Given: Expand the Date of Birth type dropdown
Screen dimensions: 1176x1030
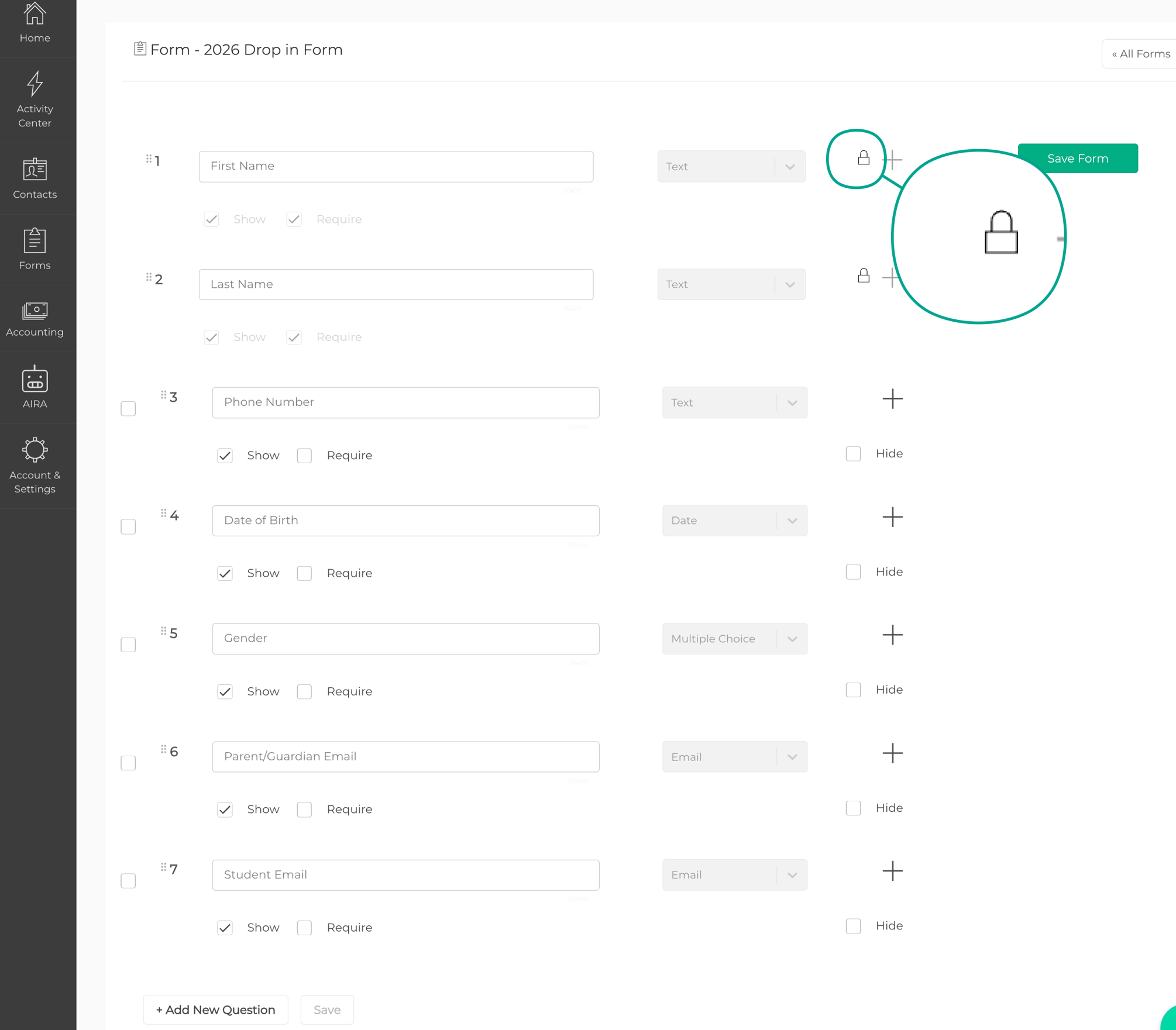Looking at the screenshot, I should pyautogui.click(x=734, y=521).
